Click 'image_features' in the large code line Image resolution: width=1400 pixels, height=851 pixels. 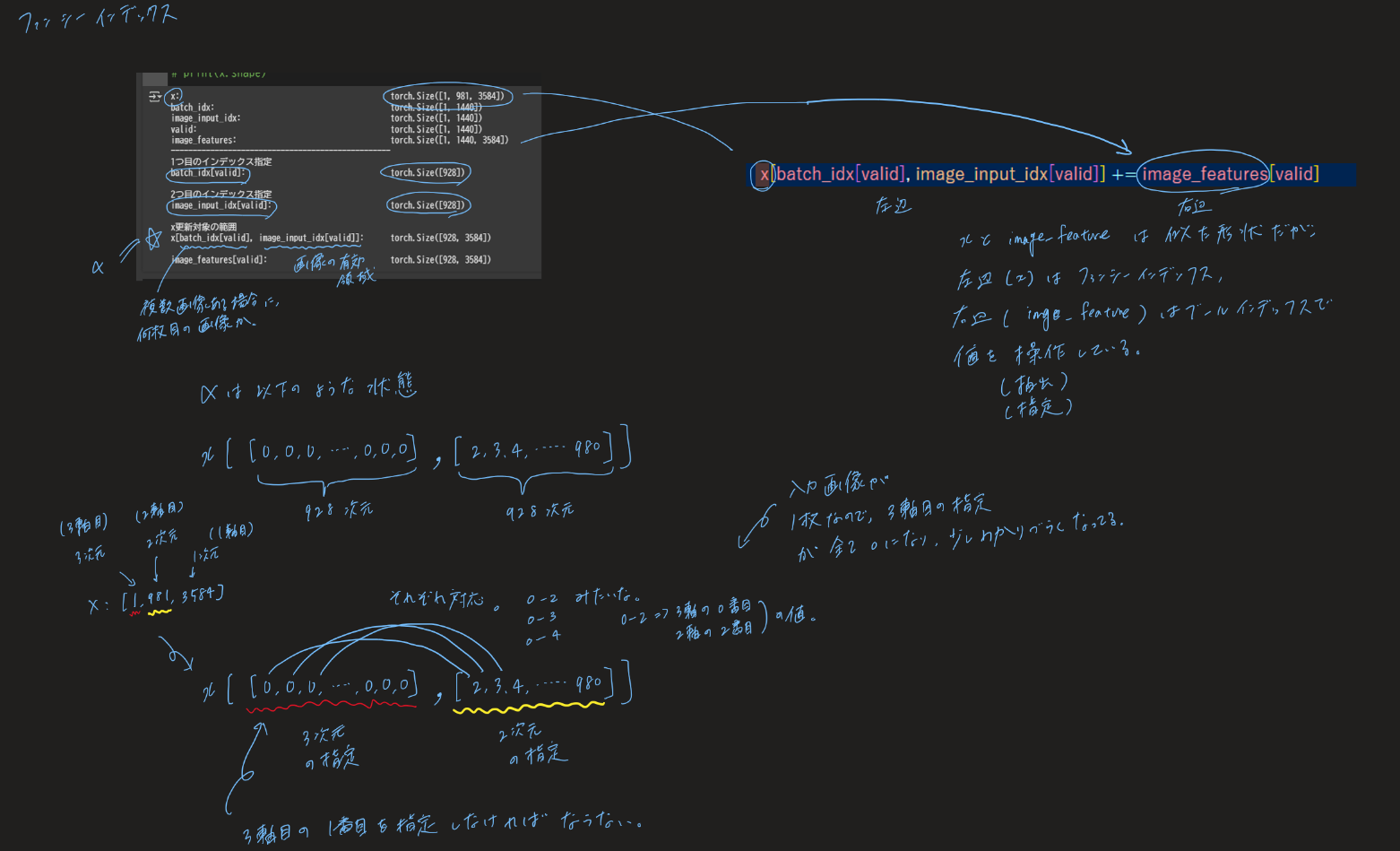coord(1206,174)
